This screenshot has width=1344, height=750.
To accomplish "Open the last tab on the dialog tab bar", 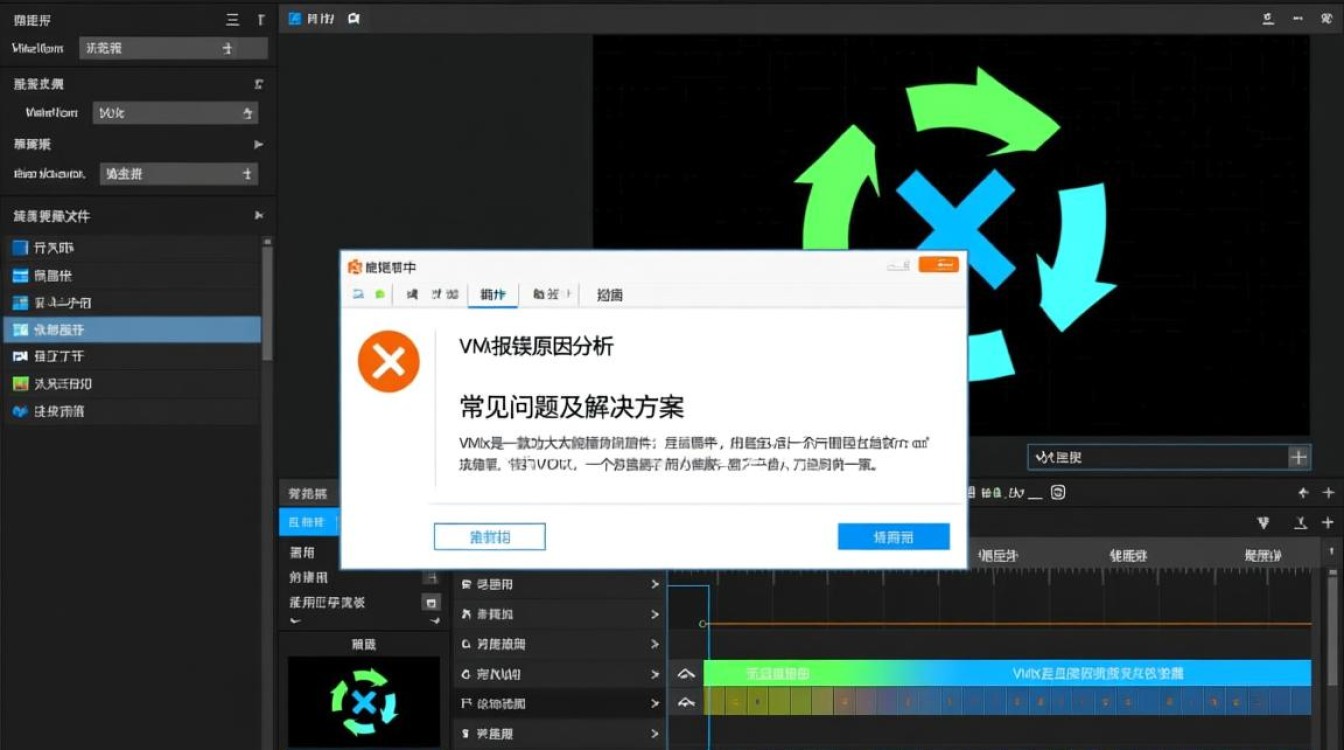I will 609,294.
